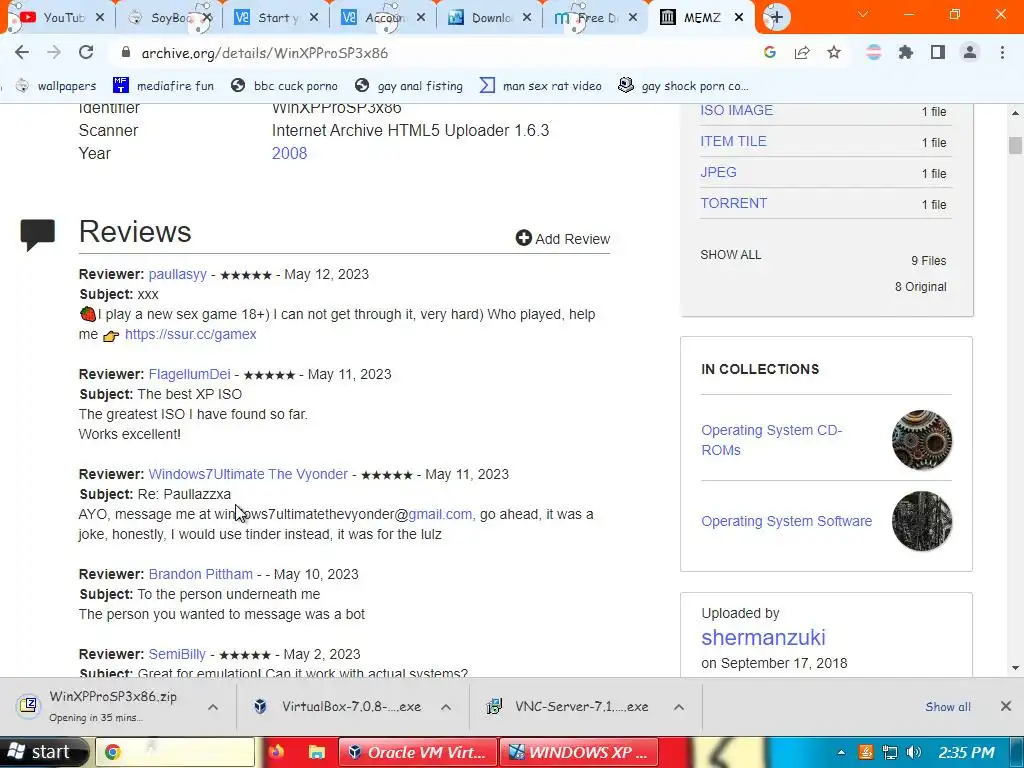Click the Operating System CD-ROMs gears thumbnail
The width and height of the screenshot is (1024, 768).
tap(921, 440)
